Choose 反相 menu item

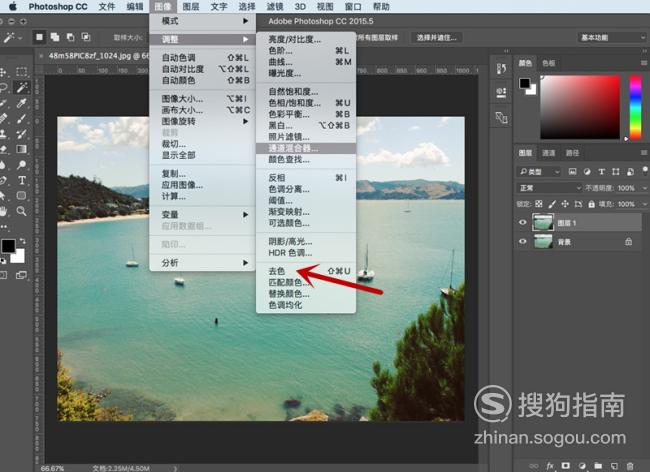[306, 178]
